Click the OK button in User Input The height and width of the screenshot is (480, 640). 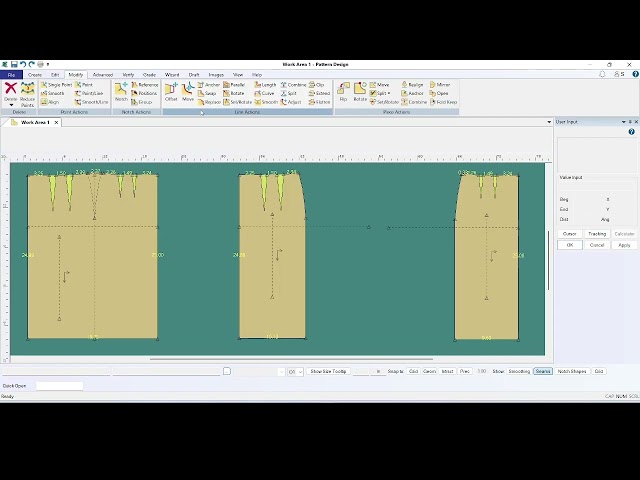coord(570,245)
